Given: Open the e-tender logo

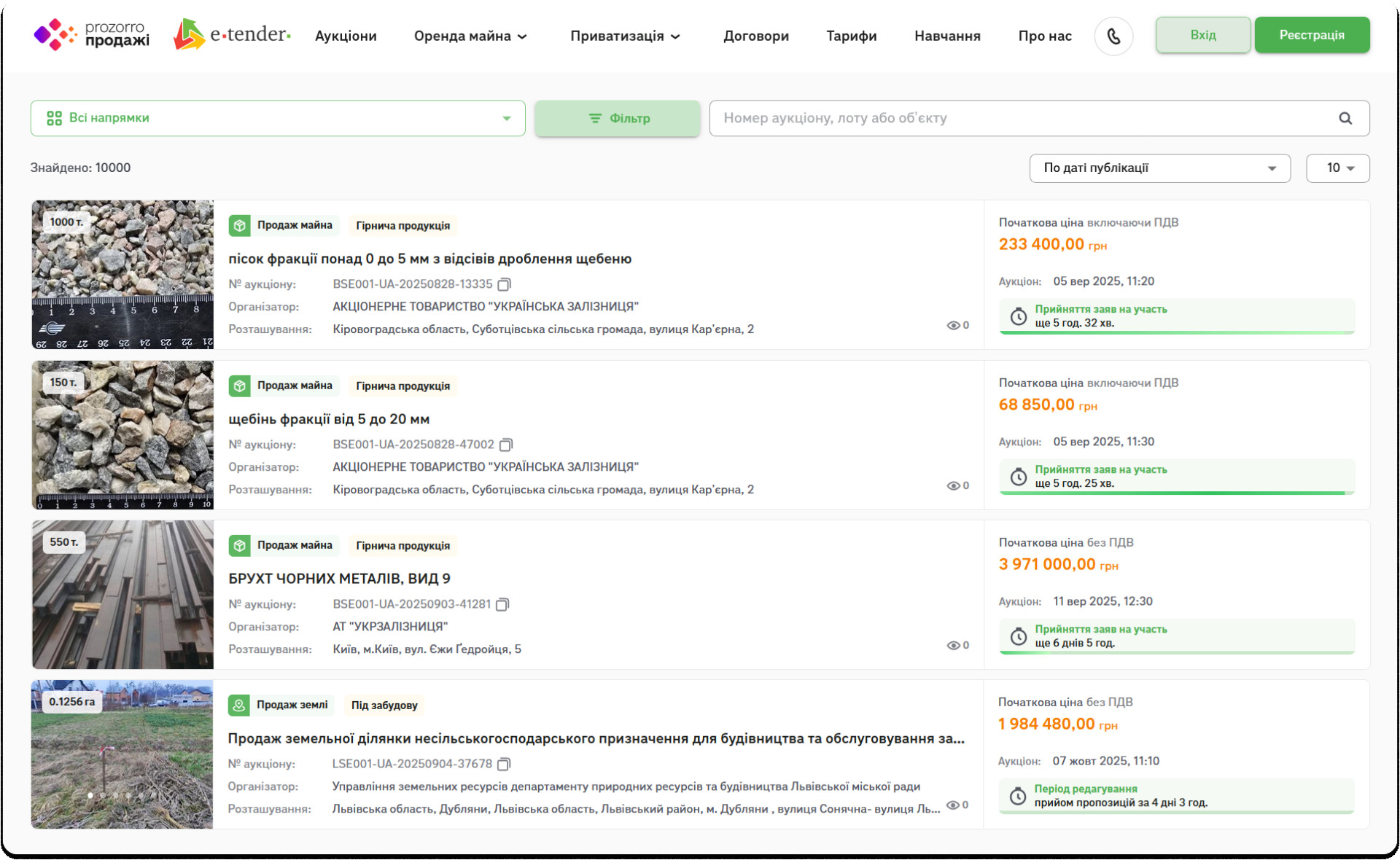Looking at the screenshot, I should 232,34.
